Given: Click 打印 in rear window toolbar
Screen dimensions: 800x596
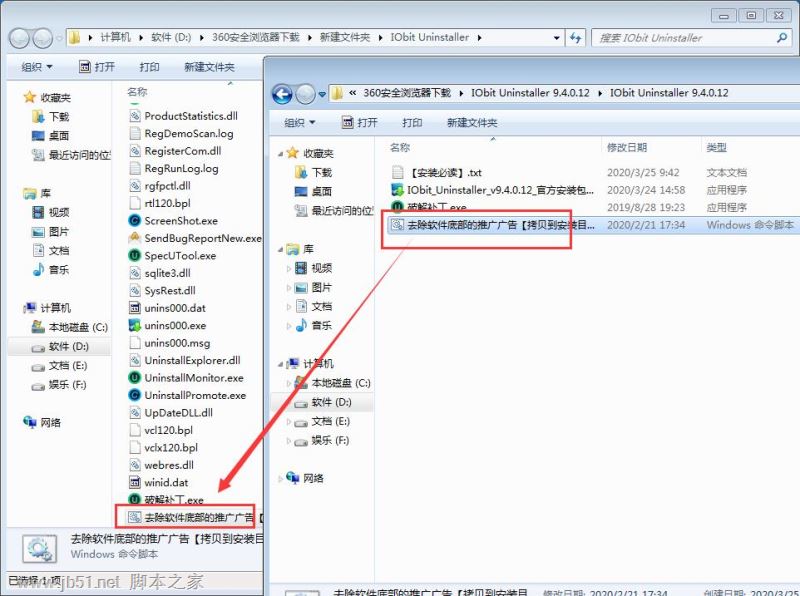Looking at the screenshot, I should point(149,67).
